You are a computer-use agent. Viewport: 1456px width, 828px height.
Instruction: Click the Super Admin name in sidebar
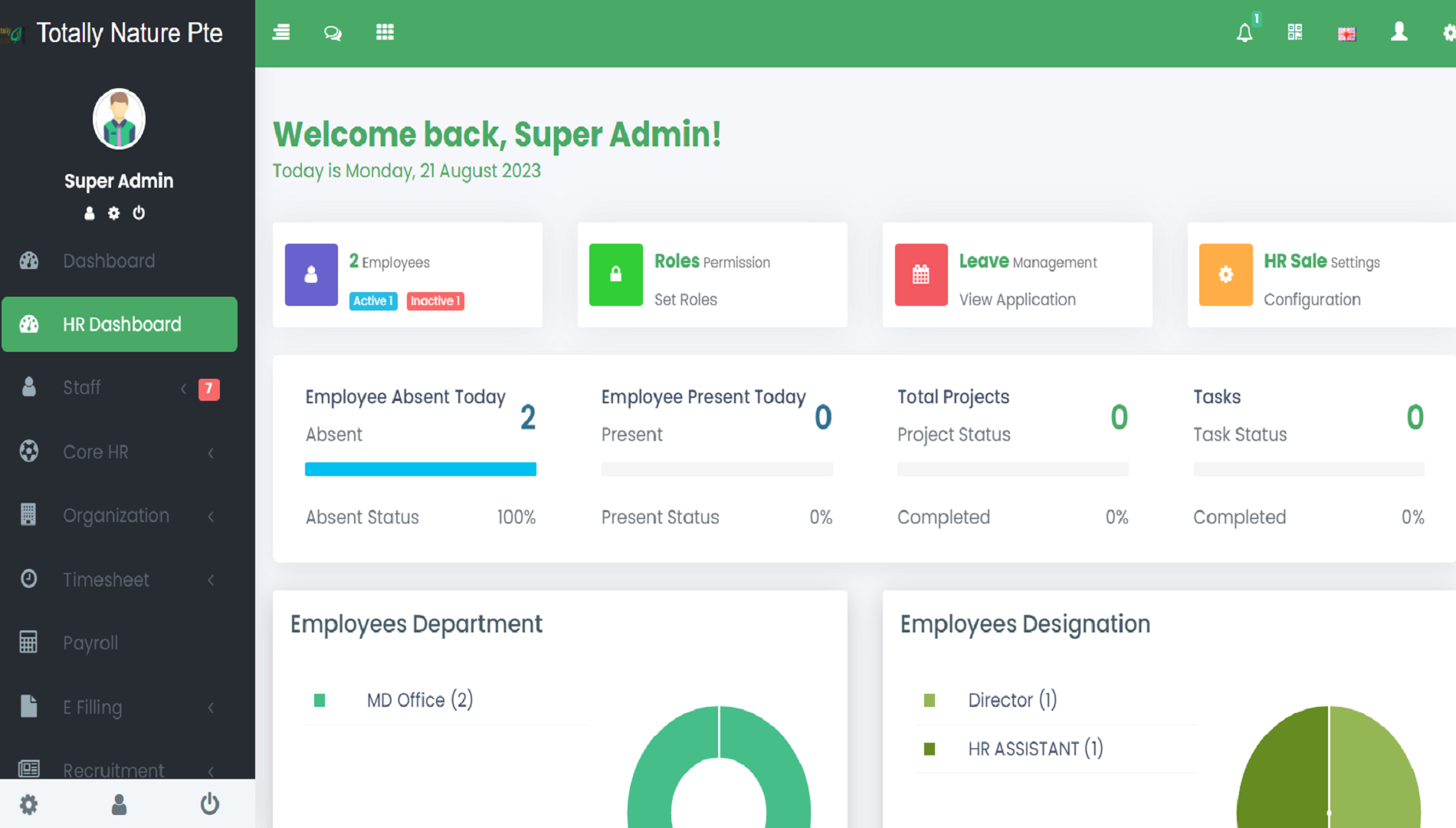pyautogui.click(x=119, y=181)
